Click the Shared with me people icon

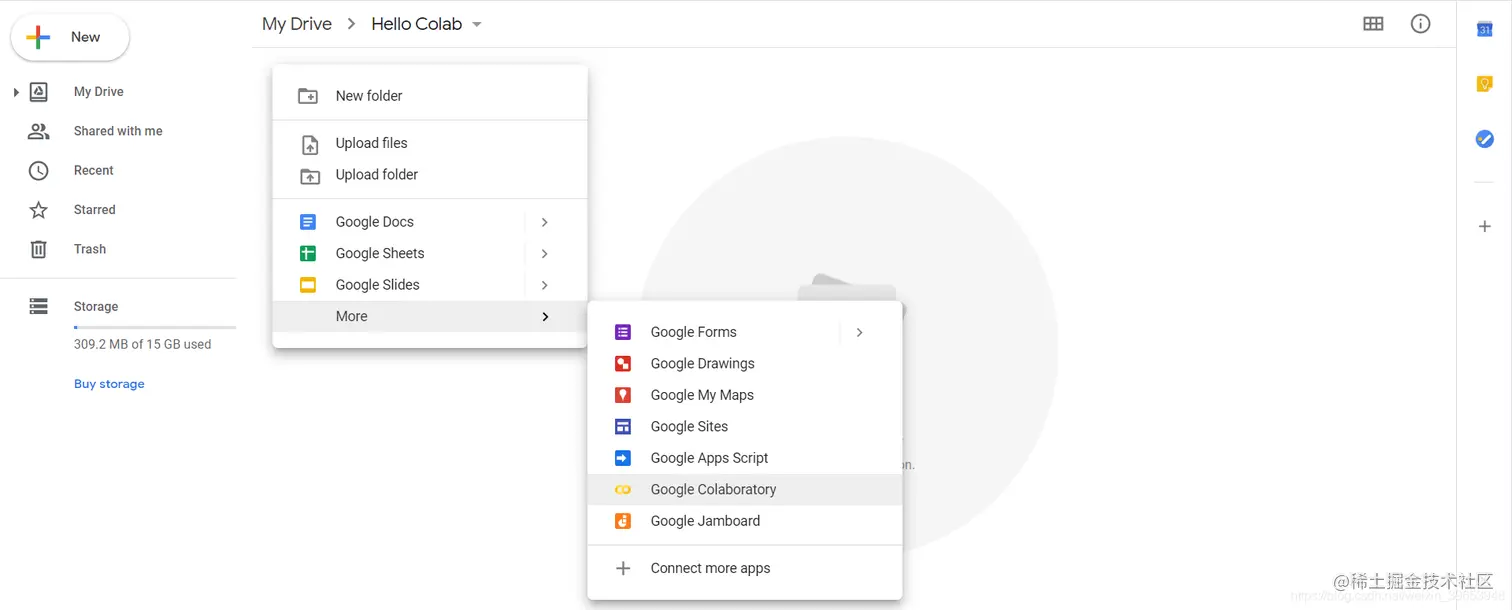pos(38,131)
